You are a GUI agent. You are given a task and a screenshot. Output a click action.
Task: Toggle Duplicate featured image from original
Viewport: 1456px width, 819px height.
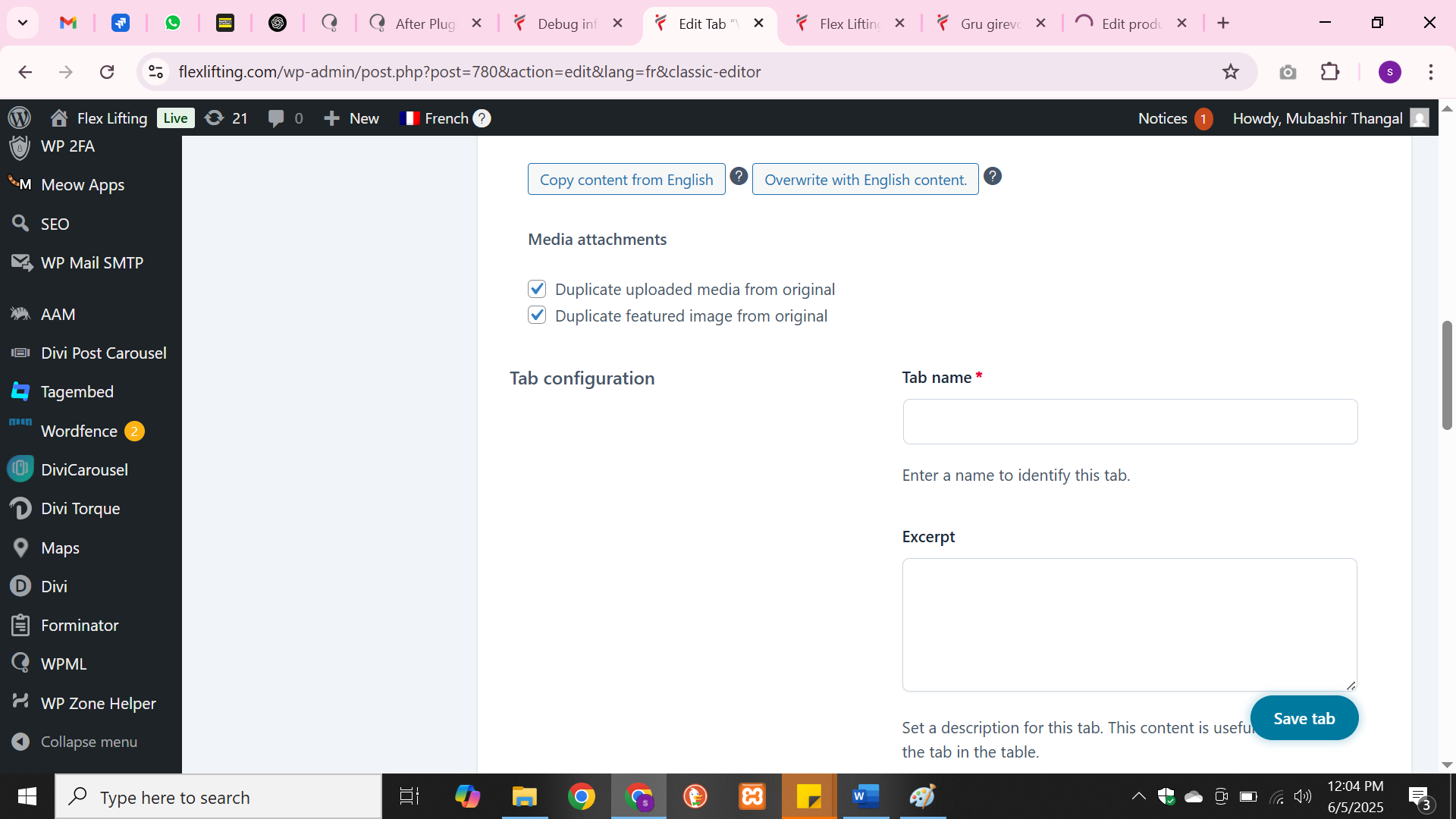coord(537,315)
